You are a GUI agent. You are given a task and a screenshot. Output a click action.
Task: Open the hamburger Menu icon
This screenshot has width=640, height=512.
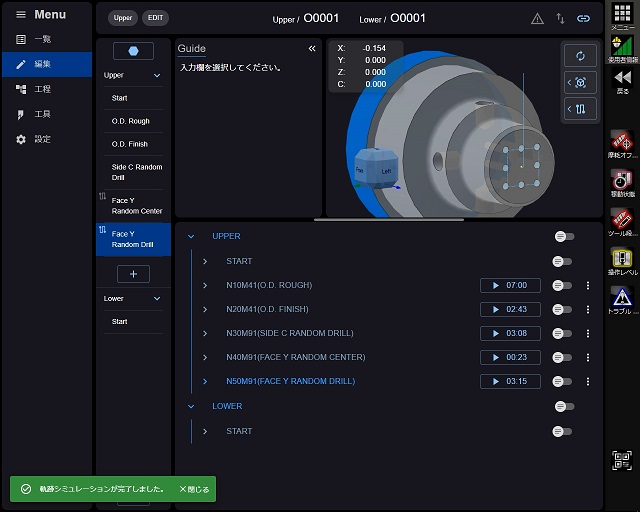pyautogui.click(x=20, y=15)
